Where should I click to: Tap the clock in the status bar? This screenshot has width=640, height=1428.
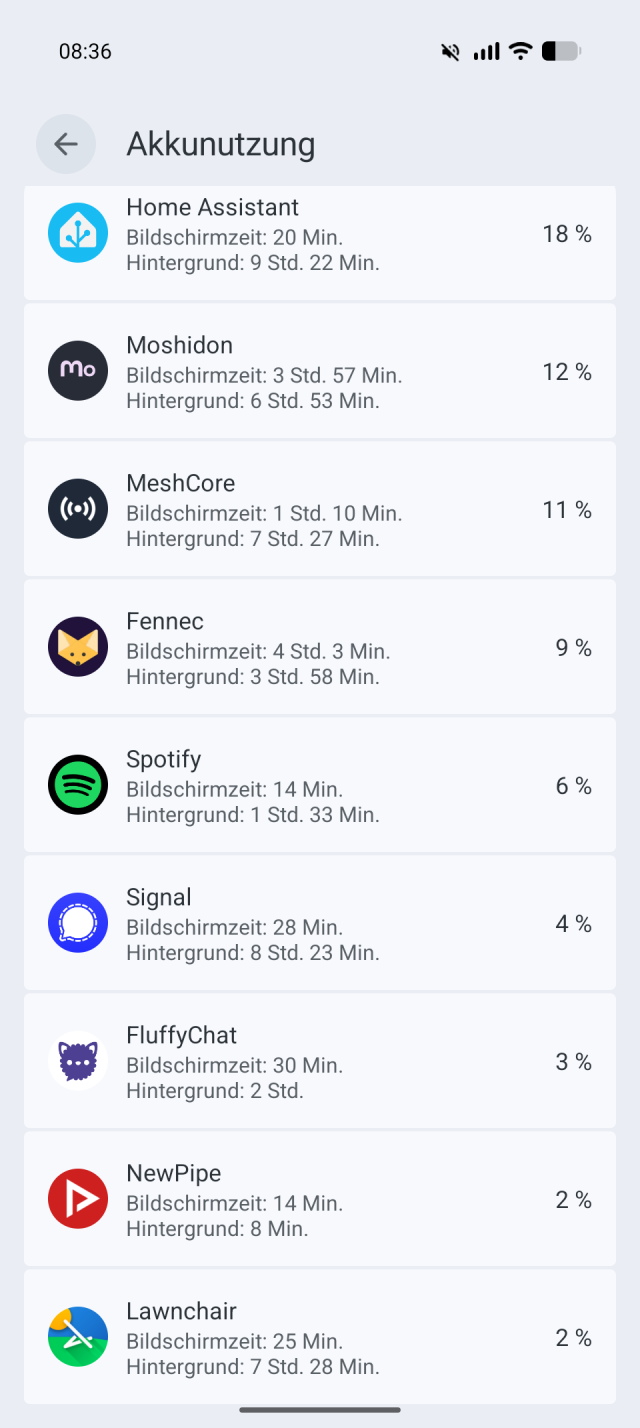tap(84, 51)
